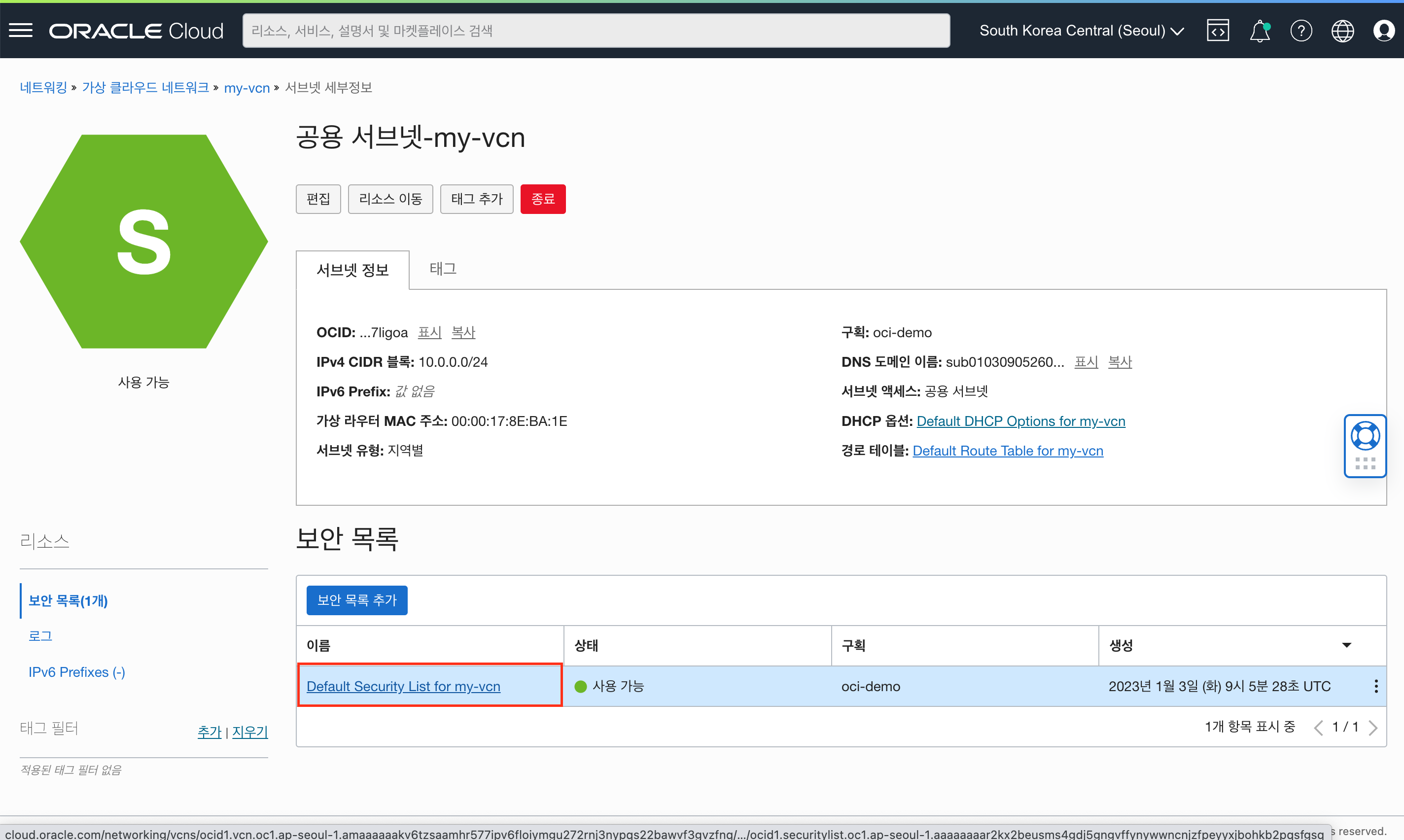Select 보안 목록(1개) in the resources list
This screenshot has width=1404, height=840.
point(68,600)
